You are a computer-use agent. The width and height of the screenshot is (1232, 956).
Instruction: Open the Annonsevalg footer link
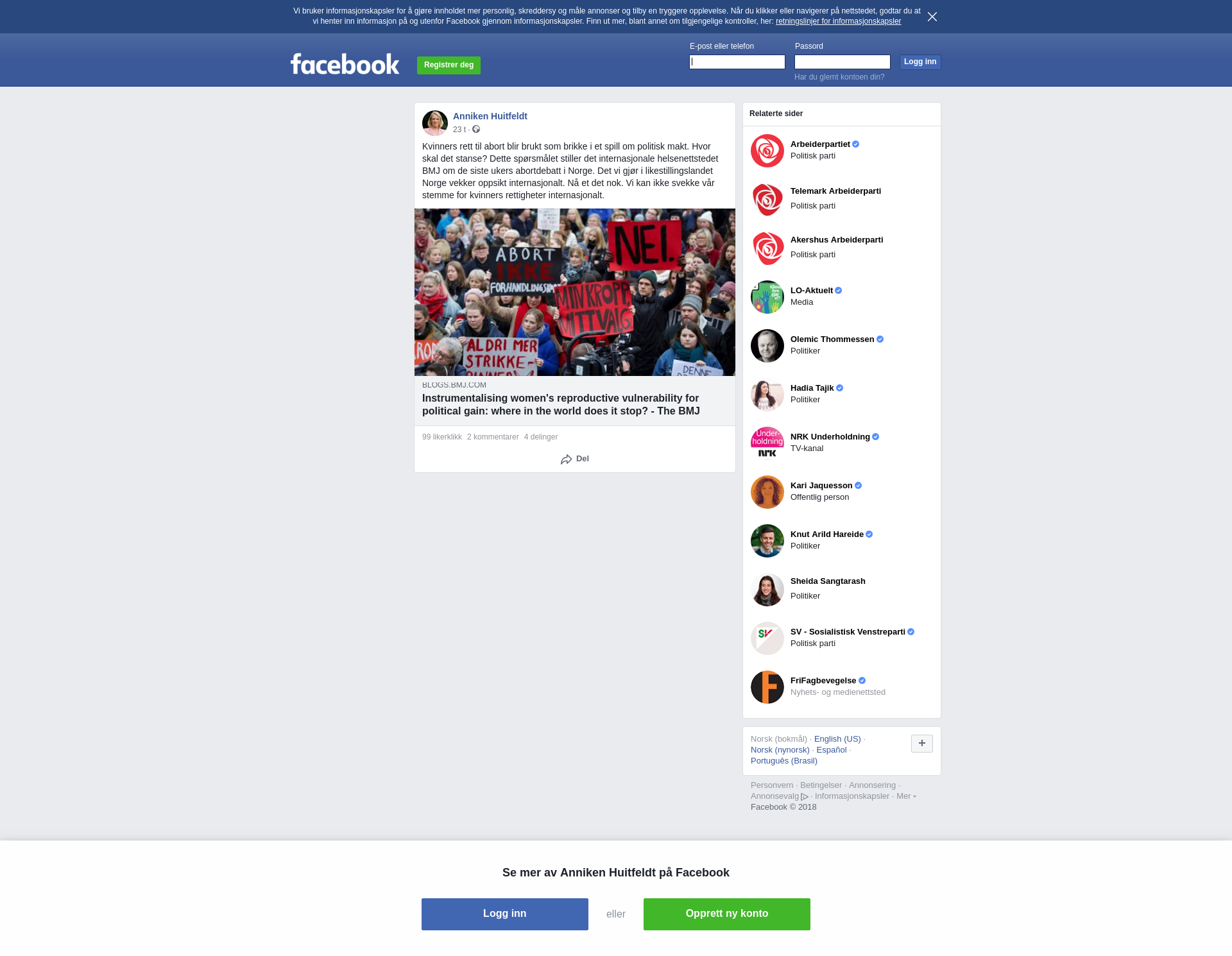779,796
